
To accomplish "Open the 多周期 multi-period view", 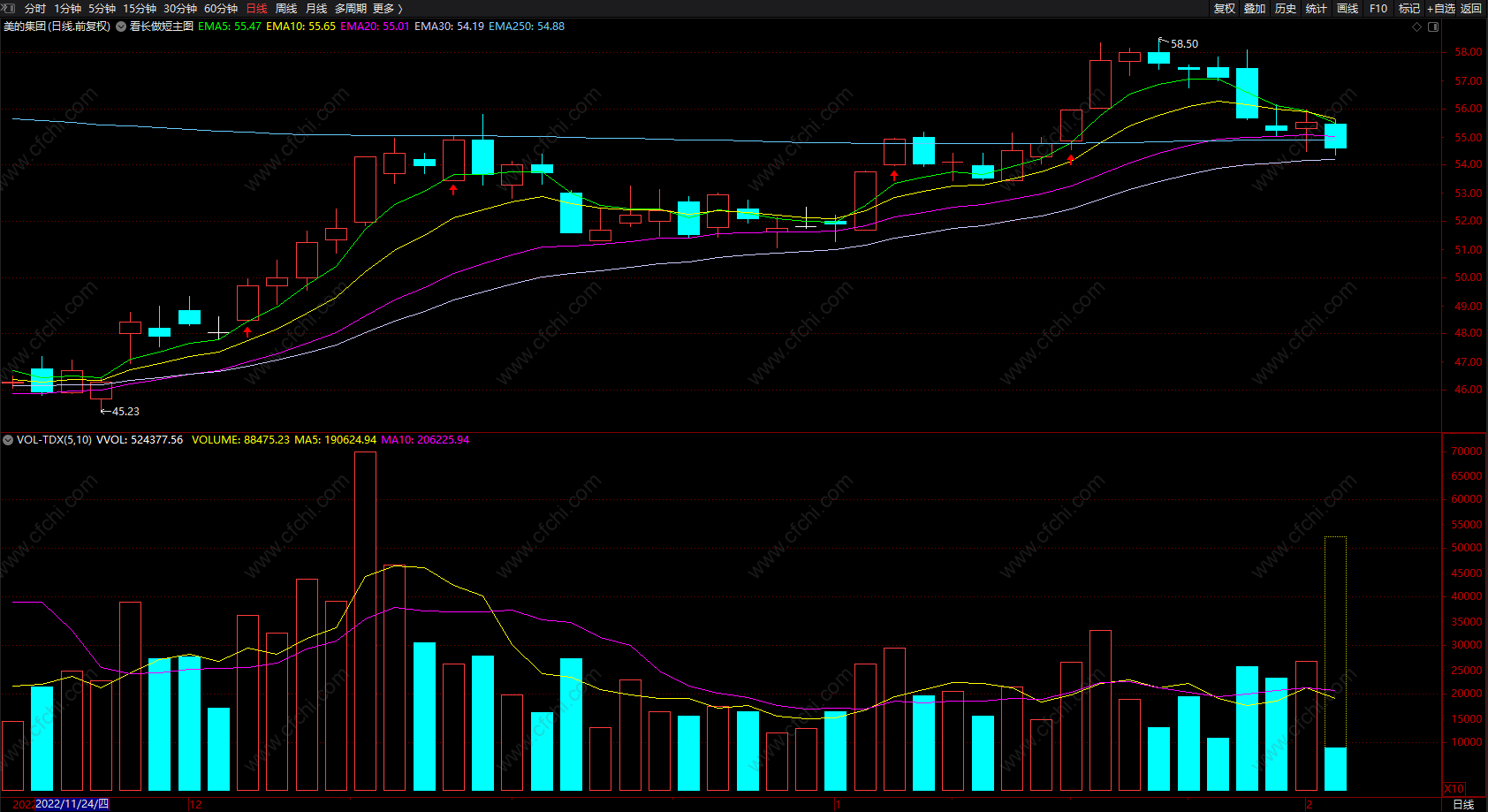I will coord(351,9).
